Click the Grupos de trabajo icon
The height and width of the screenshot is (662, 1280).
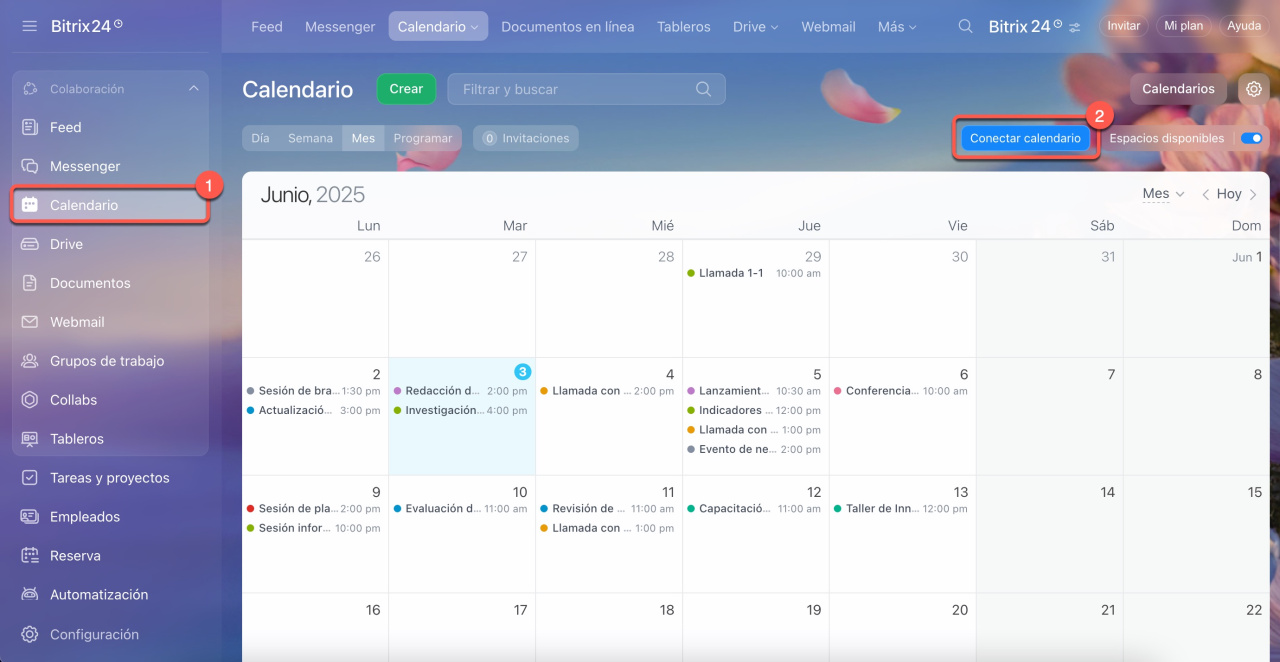tap(30, 361)
